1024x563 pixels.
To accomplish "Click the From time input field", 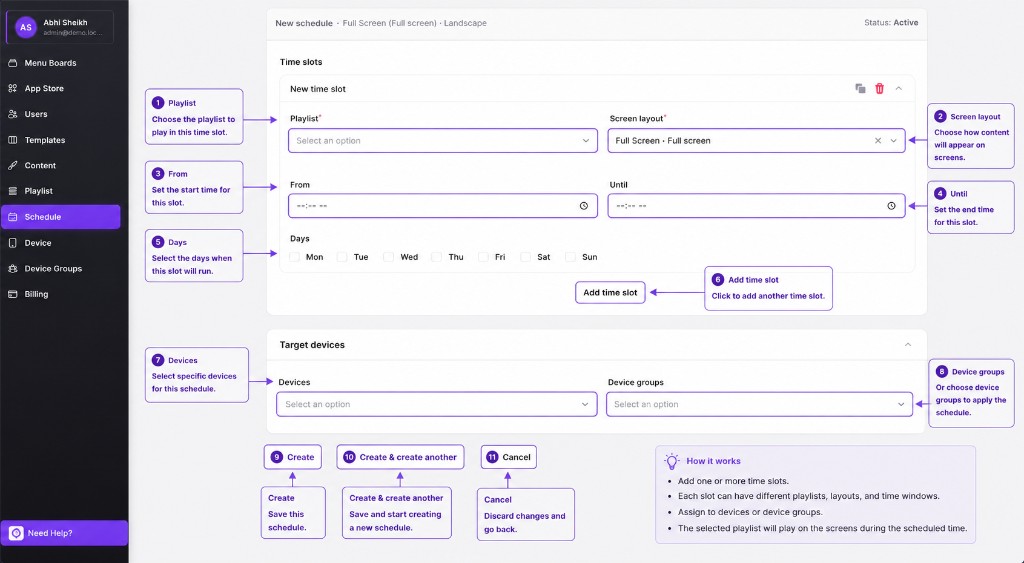I will (443, 206).
